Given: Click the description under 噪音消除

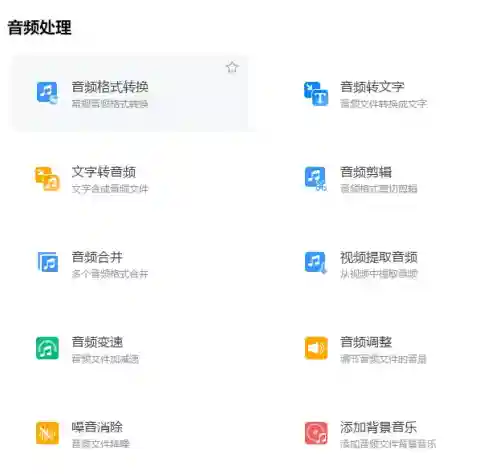Looking at the screenshot, I should click(x=100, y=444).
